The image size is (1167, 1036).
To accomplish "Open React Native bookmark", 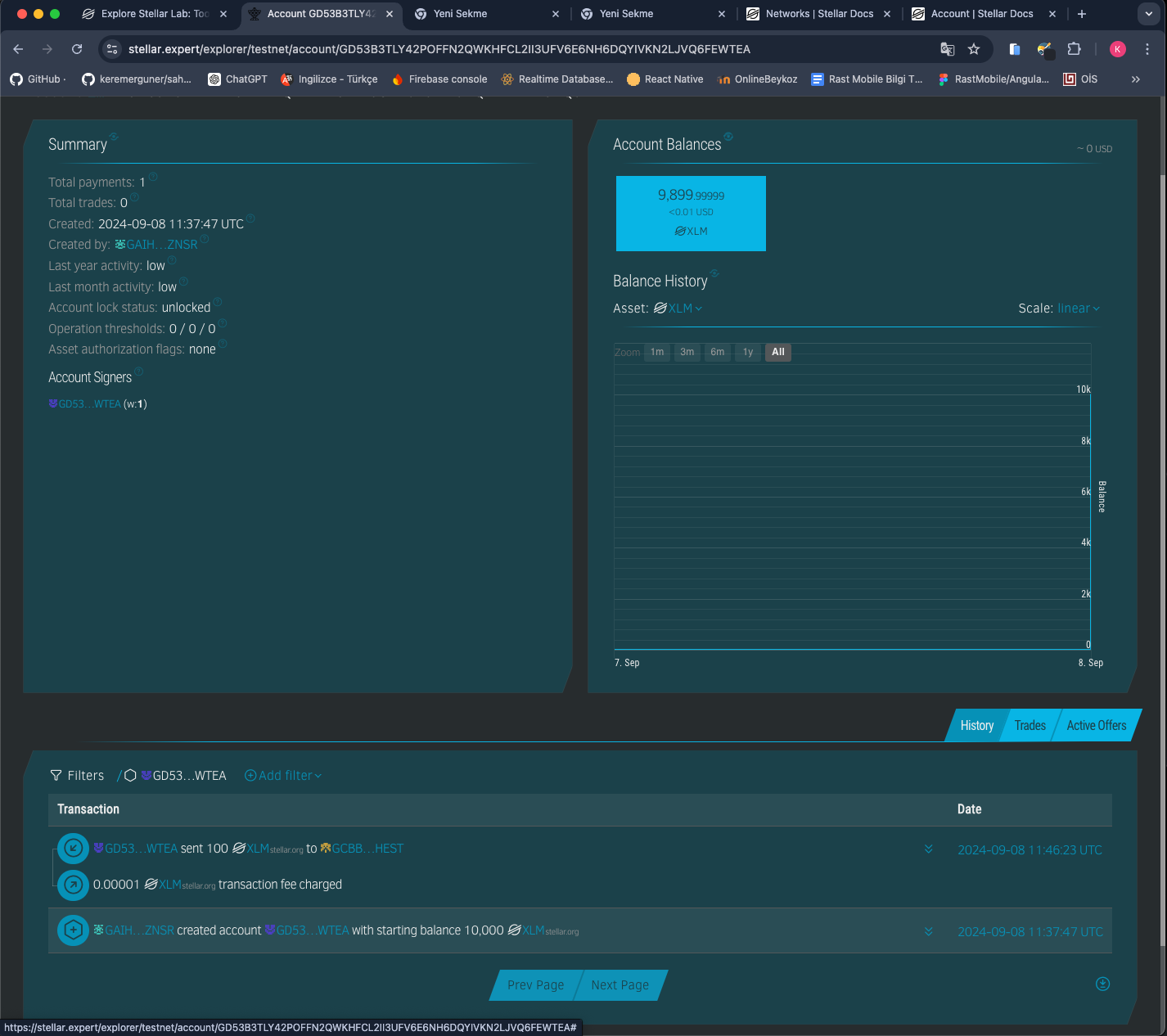I will pos(665,79).
